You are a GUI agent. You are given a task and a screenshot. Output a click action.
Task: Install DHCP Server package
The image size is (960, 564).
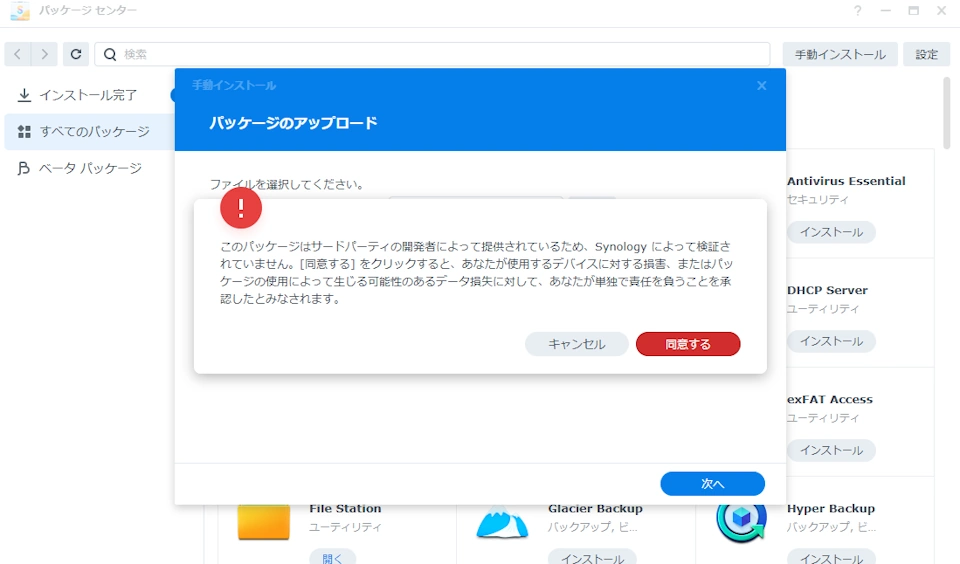pyautogui.click(x=831, y=341)
